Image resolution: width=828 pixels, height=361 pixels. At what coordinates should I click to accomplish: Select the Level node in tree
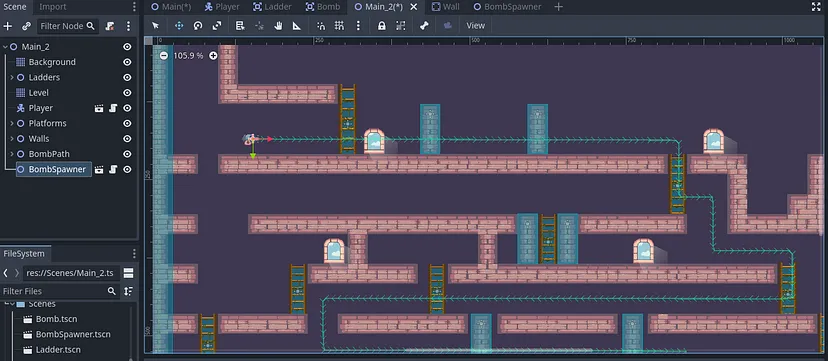39,92
